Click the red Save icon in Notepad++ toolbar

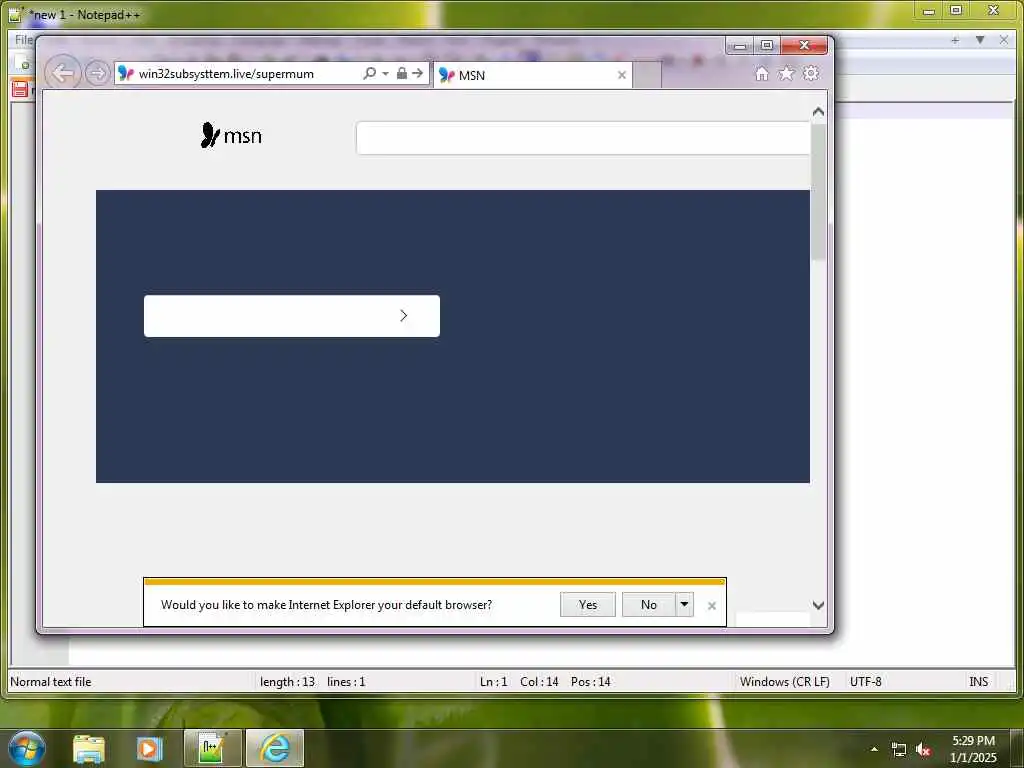coord(20,89)
